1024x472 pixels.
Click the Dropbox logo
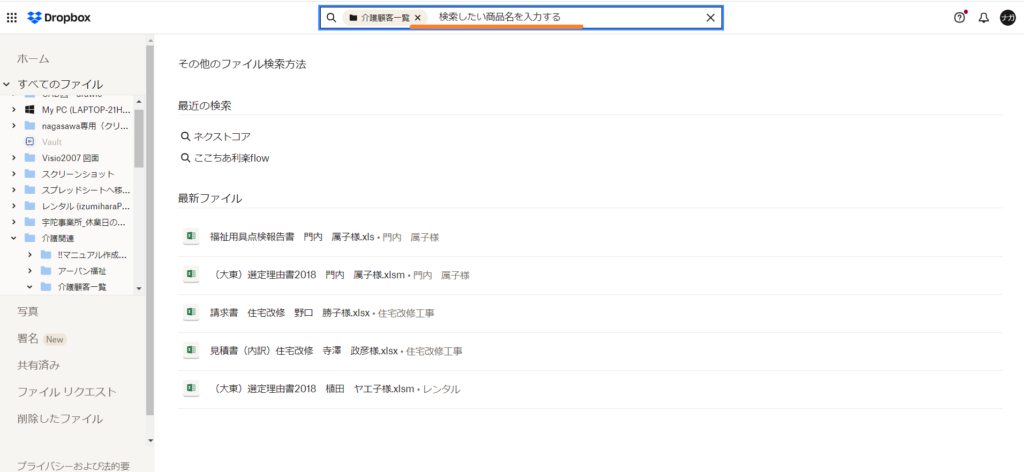coord(62,17)
